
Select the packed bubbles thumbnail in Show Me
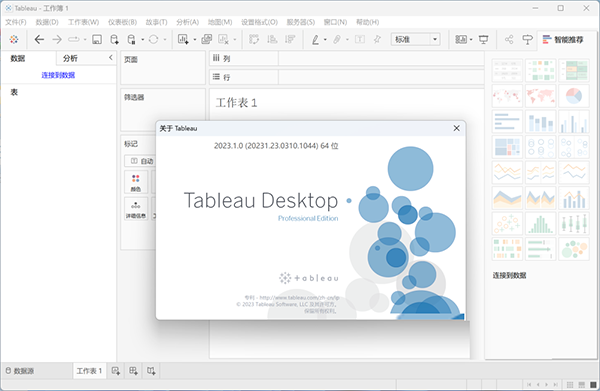(x=574, y=249)
